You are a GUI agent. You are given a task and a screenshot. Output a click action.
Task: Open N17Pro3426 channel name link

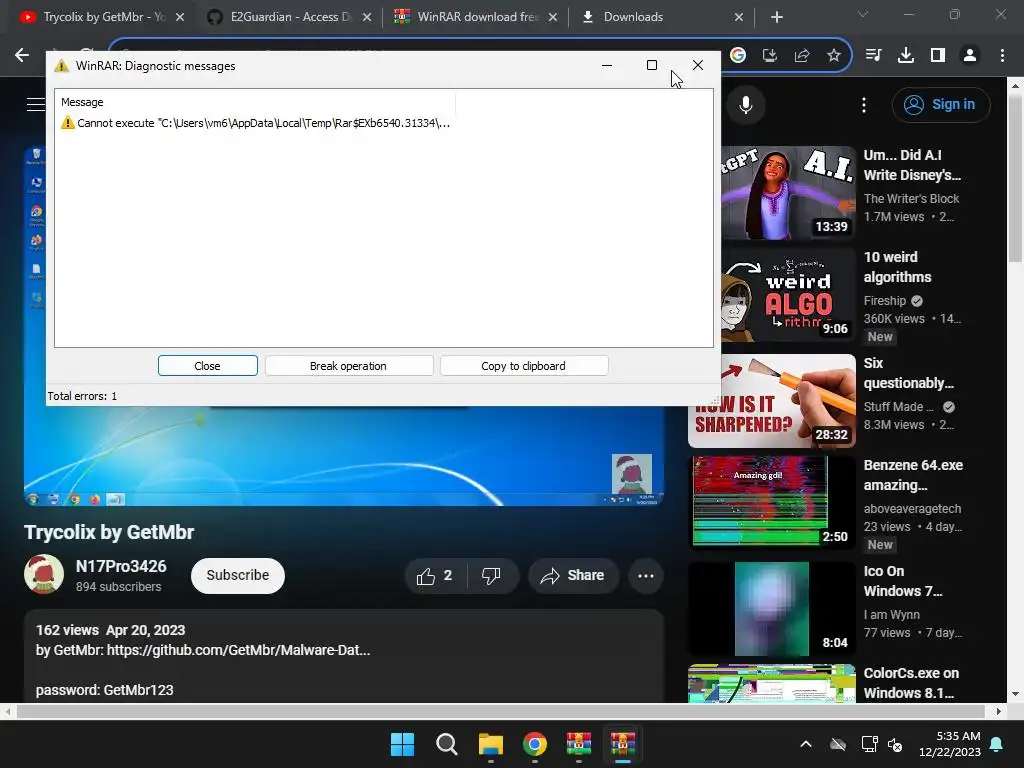tap(121, 566)
